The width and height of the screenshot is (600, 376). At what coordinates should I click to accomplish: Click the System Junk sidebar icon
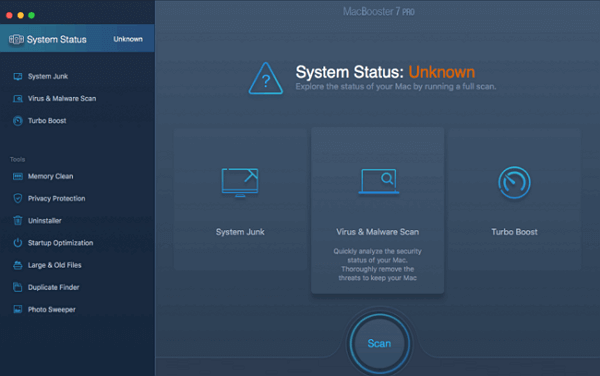point(18,77)
